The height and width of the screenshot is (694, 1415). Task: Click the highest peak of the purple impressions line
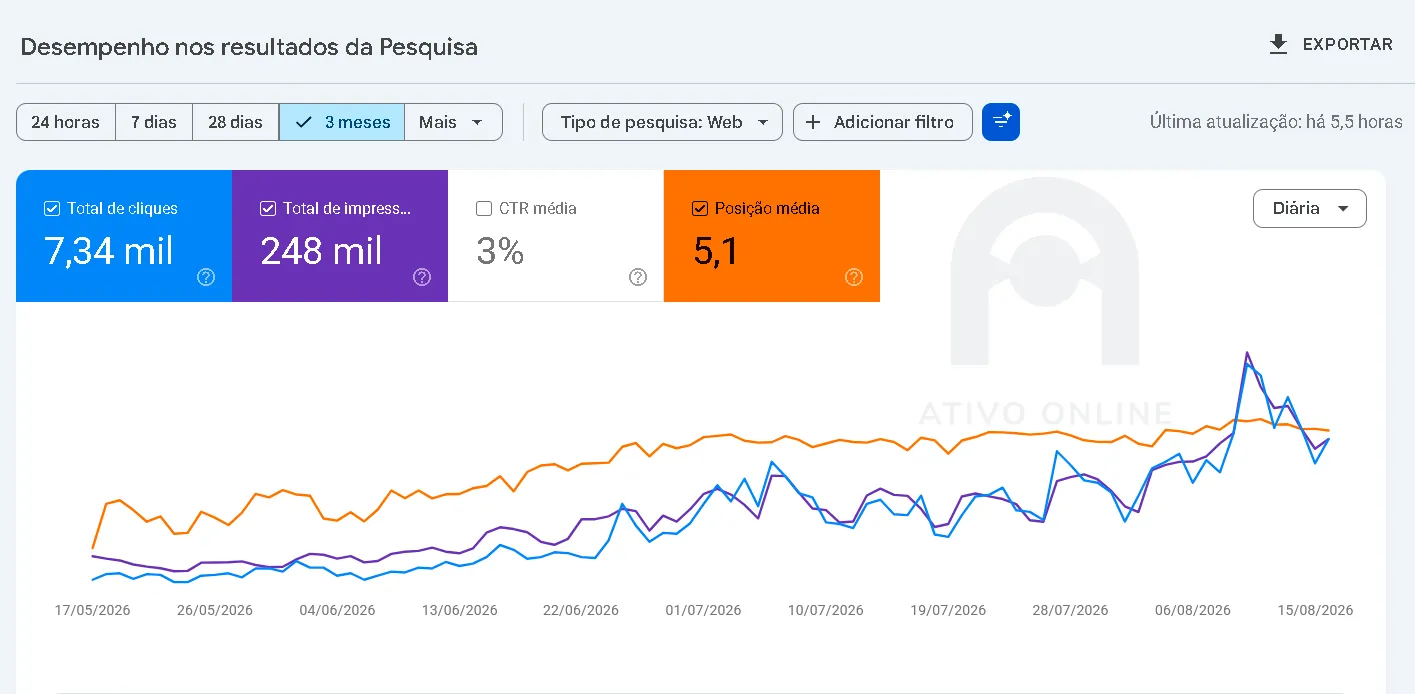click(x=1247, y=353)
